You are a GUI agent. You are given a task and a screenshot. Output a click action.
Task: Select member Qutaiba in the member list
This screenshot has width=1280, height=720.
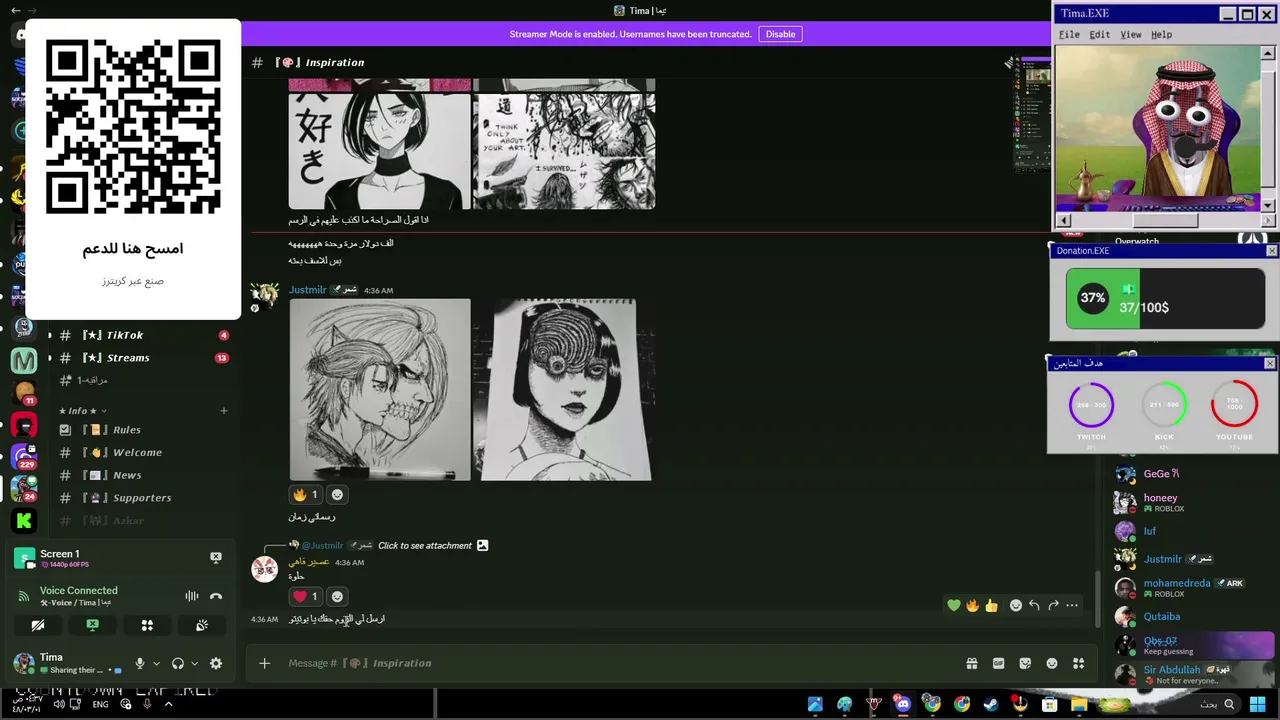pyautogui.click(x=1162, y=617)
